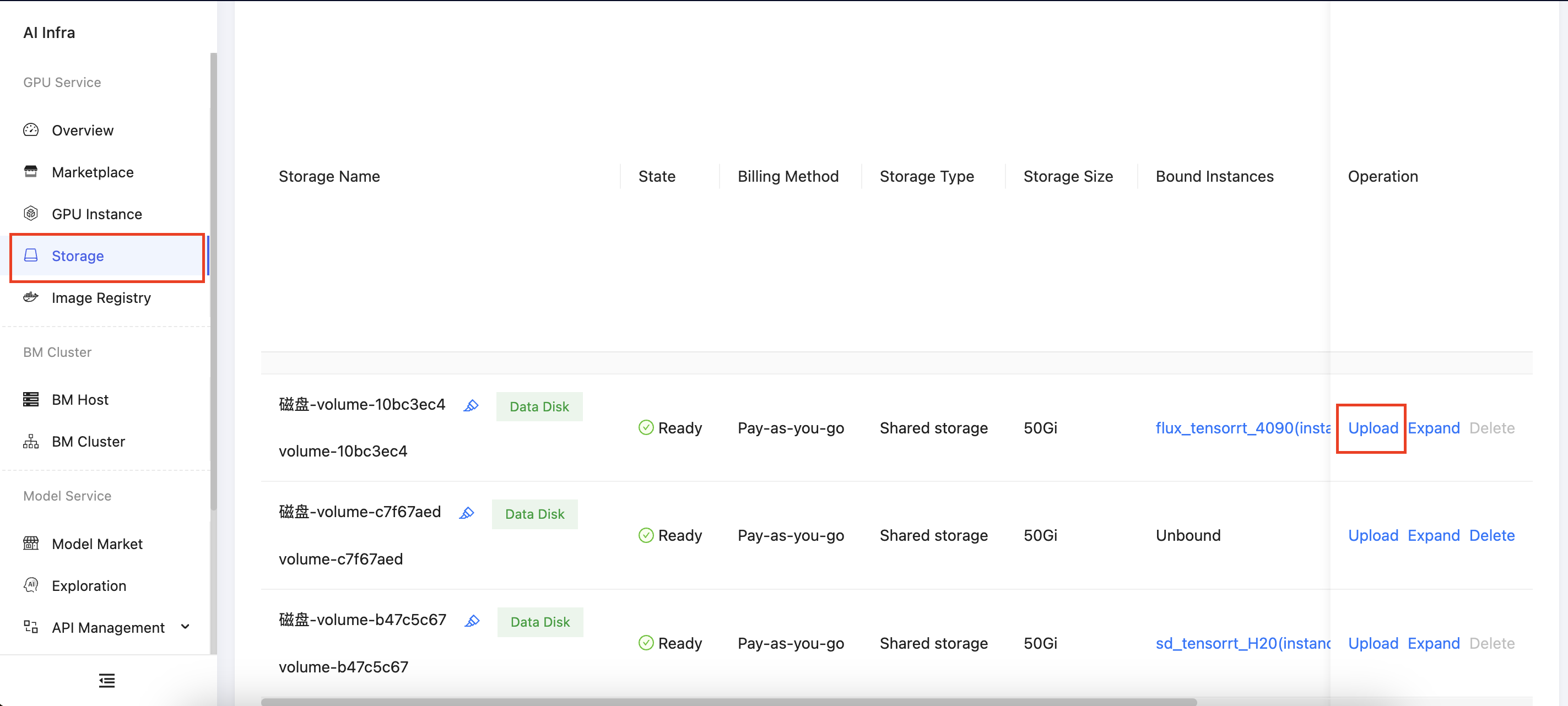The image size is (1568, 706).
Task: Click the Image Registry whale icon
Action: 31,297
